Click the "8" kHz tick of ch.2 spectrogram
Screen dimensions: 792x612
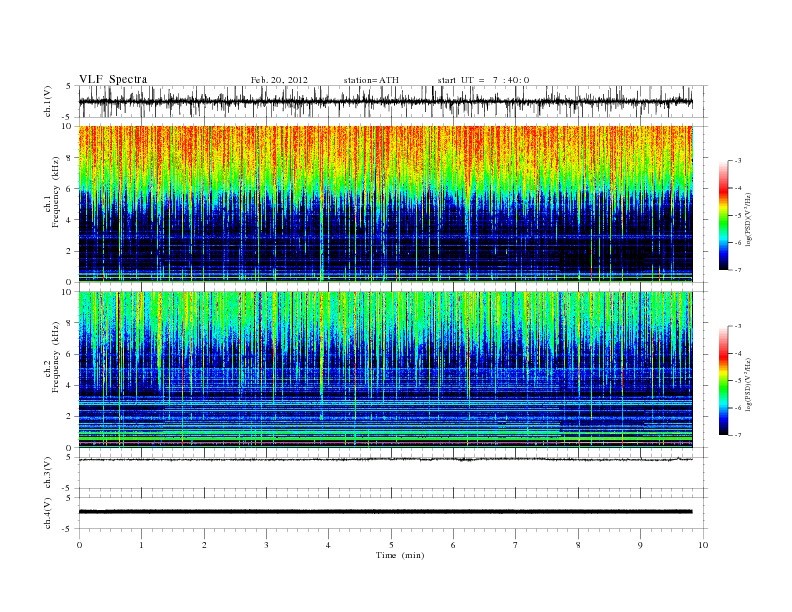click(70, 323)
